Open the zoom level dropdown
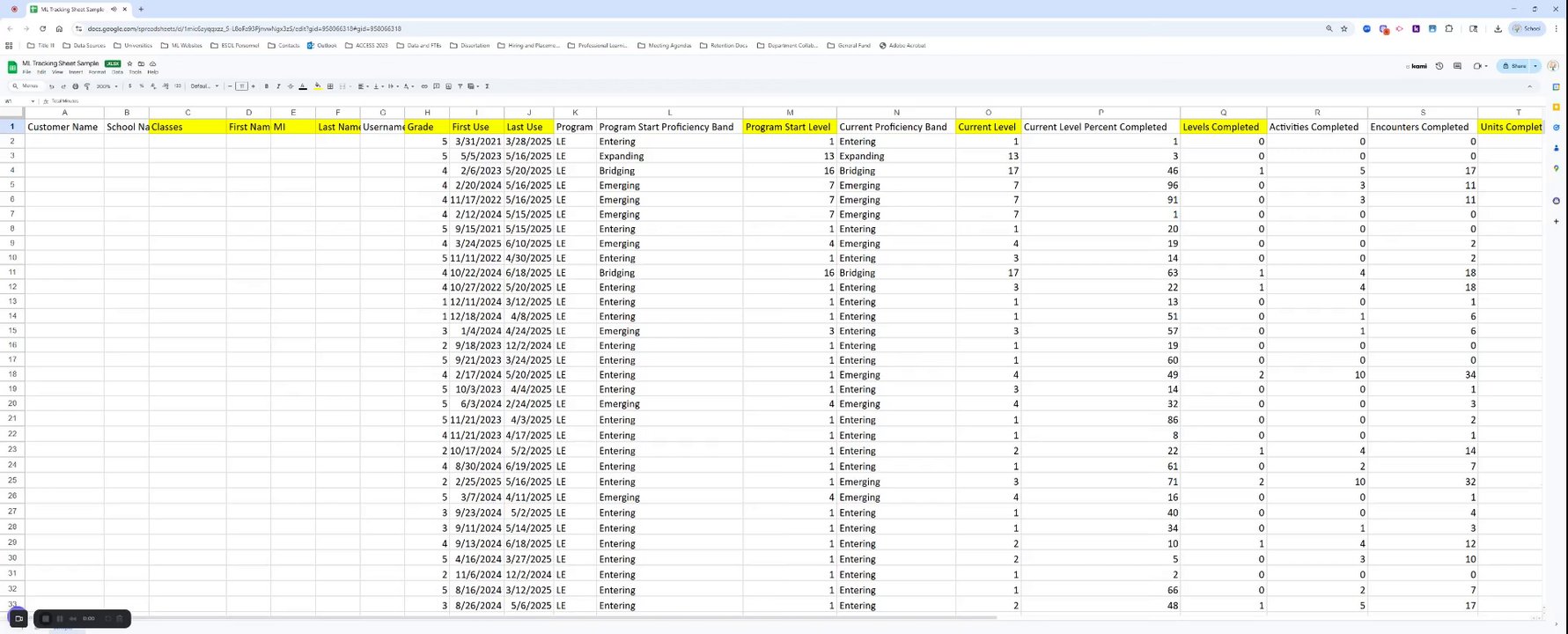1568x634 pixels. 107,86
